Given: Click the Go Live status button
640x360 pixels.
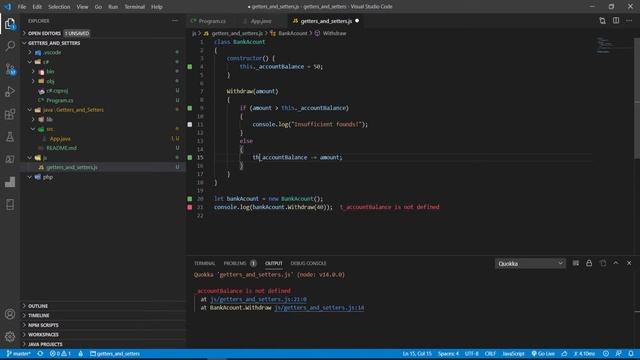Looking at the screenshot, I should (543, 353).
